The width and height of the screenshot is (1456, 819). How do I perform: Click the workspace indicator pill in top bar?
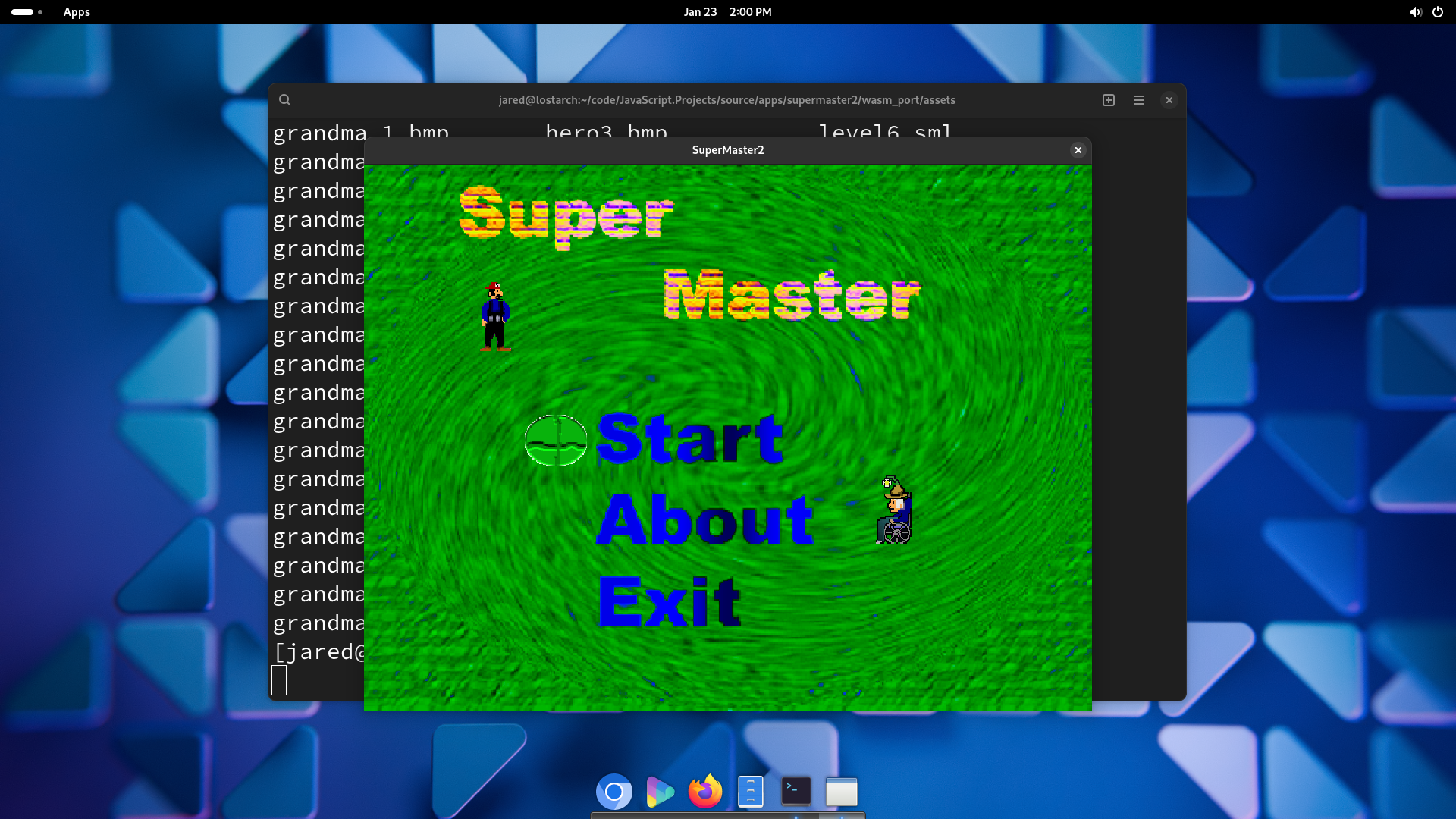[27, 12]
